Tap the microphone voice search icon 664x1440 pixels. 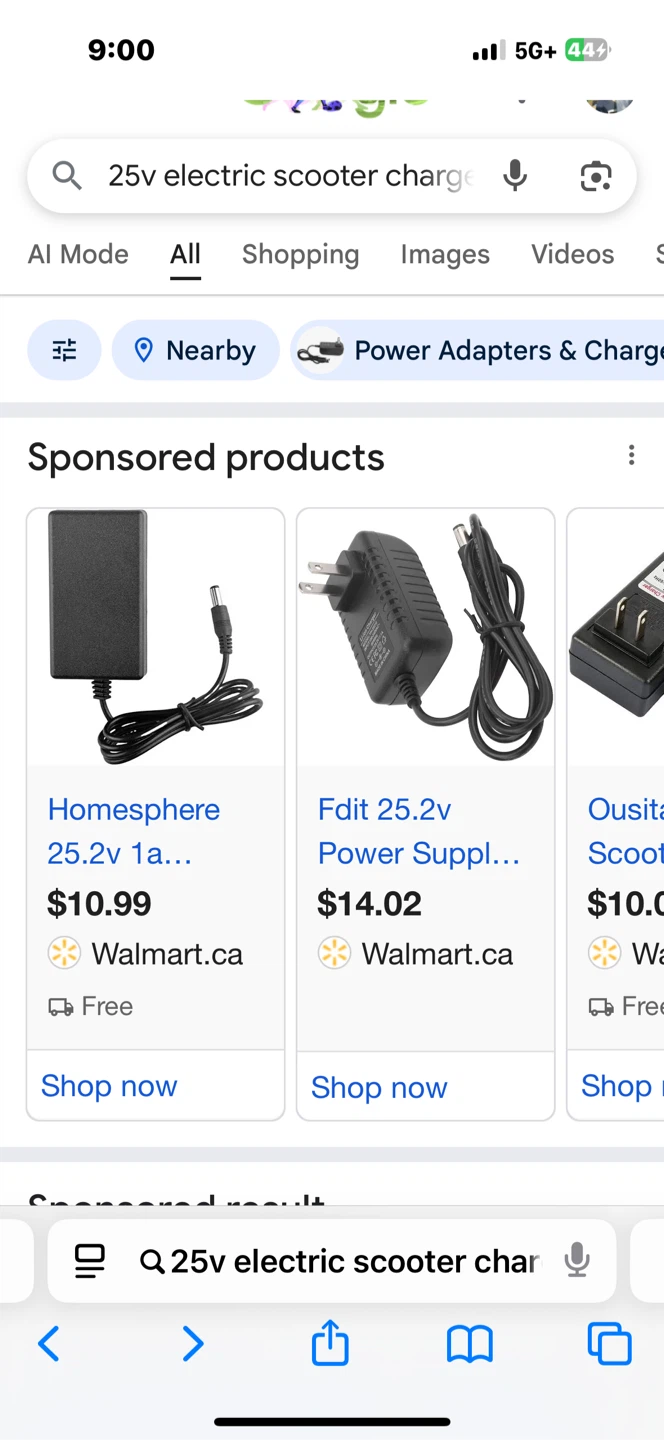tap(515, 176)
